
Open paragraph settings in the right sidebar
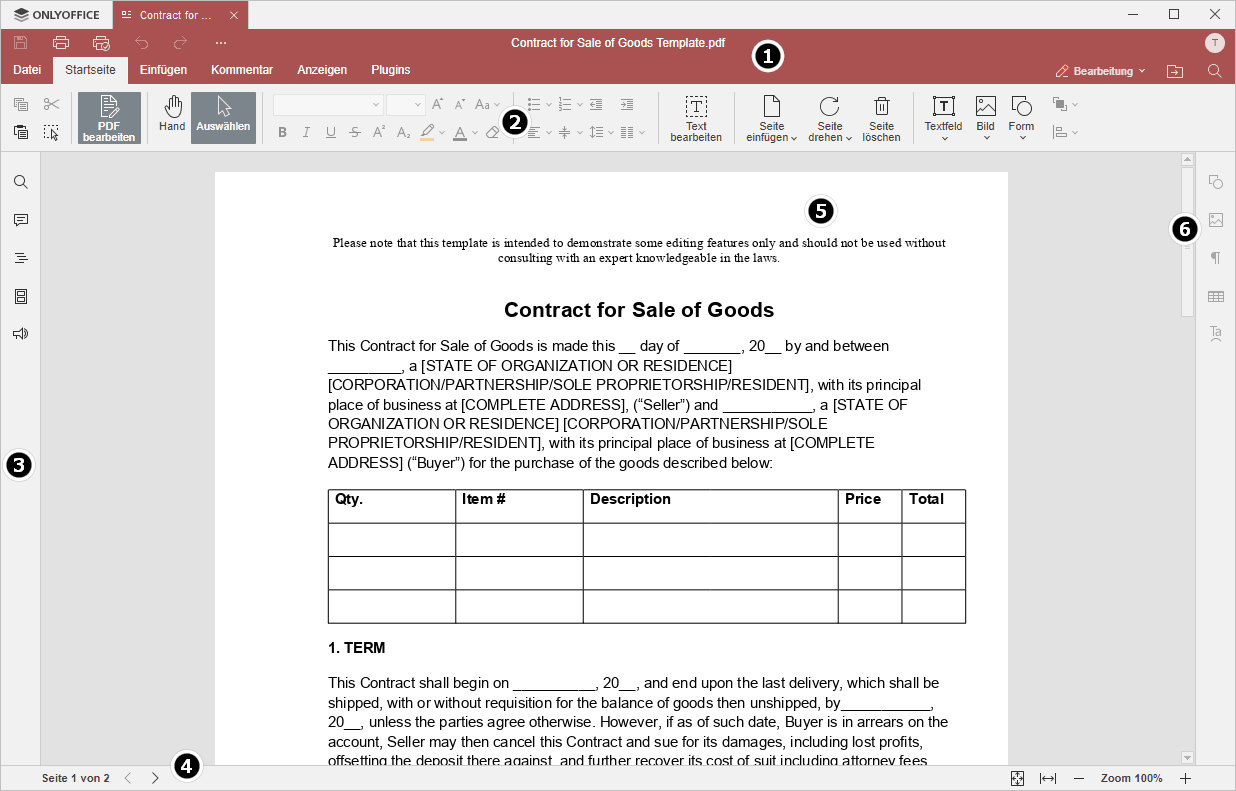coord(1216,258)
